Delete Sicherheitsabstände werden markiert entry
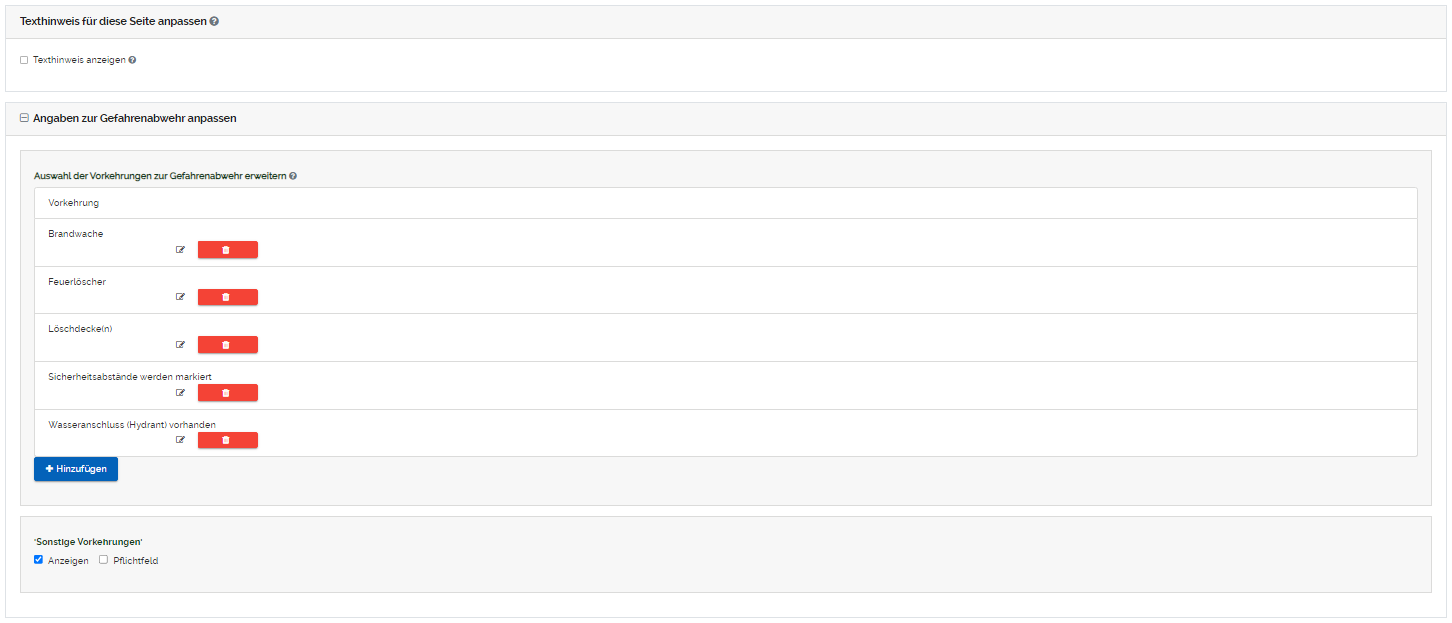This screenshot has height=623, width=1452. tap(227, 393)
